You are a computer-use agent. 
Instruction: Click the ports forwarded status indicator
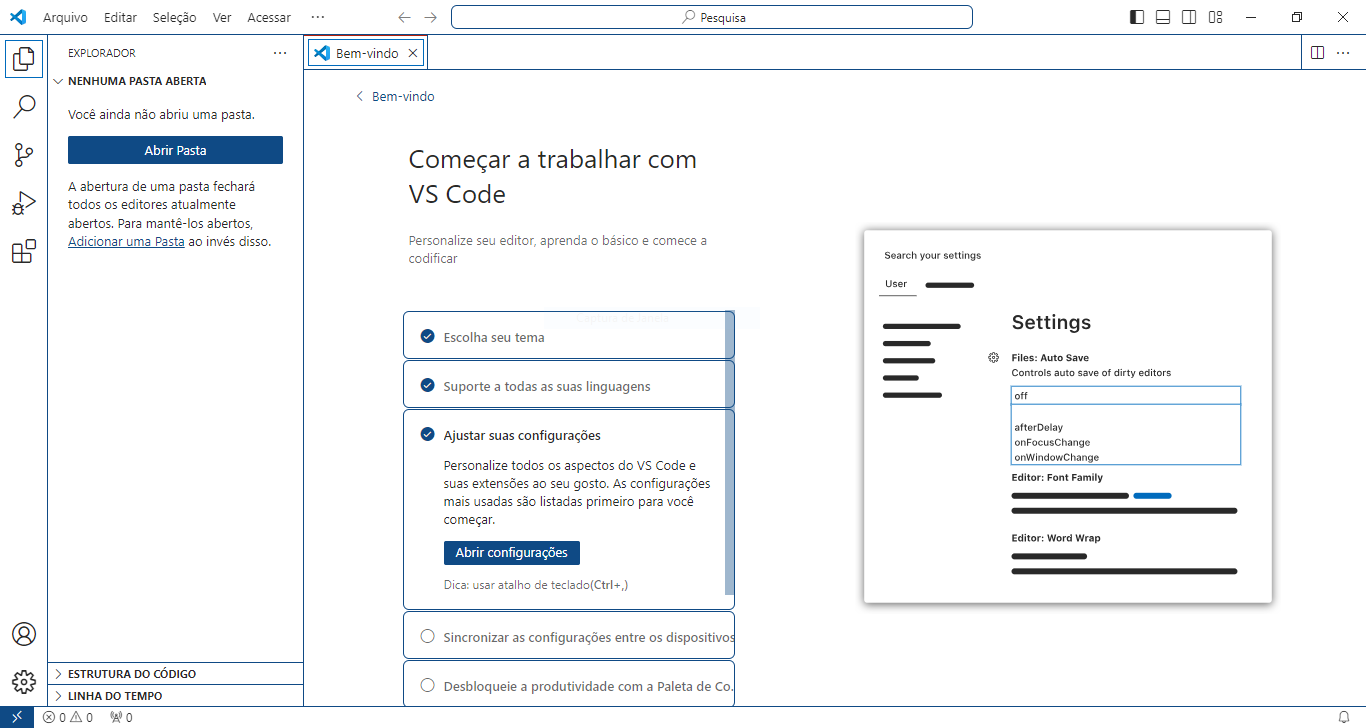pyautogui.click(x=121, y=717)
